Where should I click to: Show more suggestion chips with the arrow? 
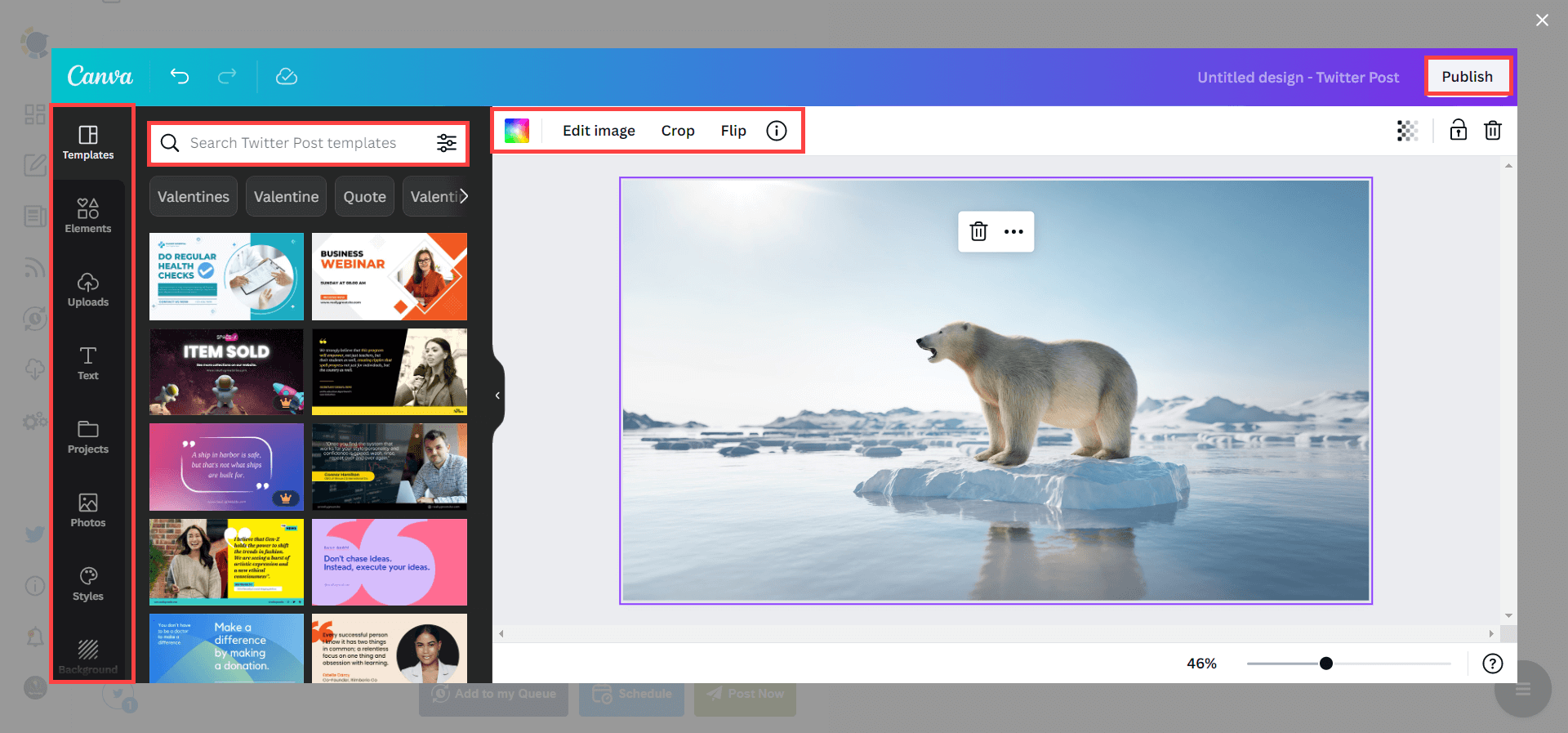point(464,196)
